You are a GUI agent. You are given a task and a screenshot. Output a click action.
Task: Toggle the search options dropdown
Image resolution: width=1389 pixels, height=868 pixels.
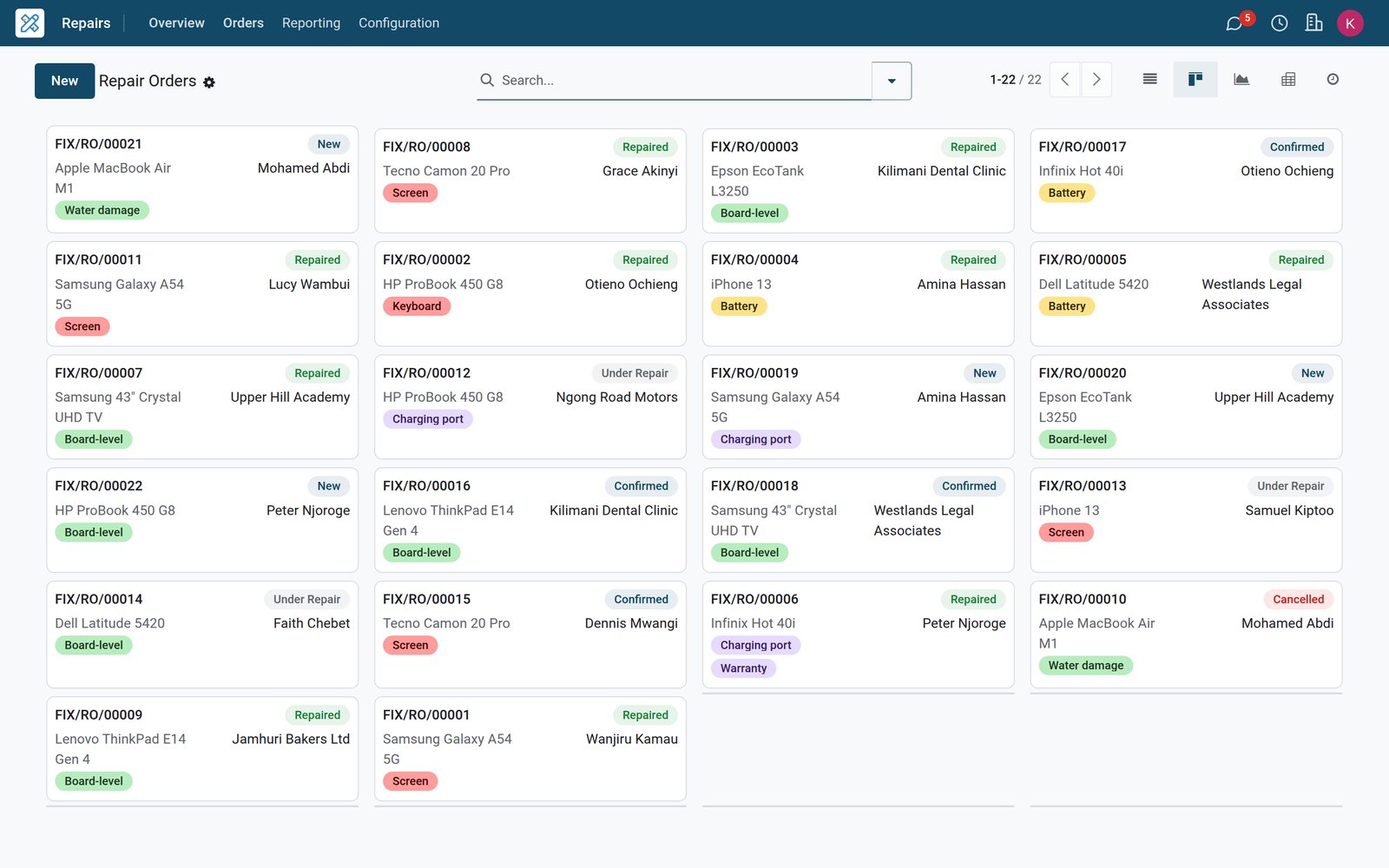click(x=892, y=81)
